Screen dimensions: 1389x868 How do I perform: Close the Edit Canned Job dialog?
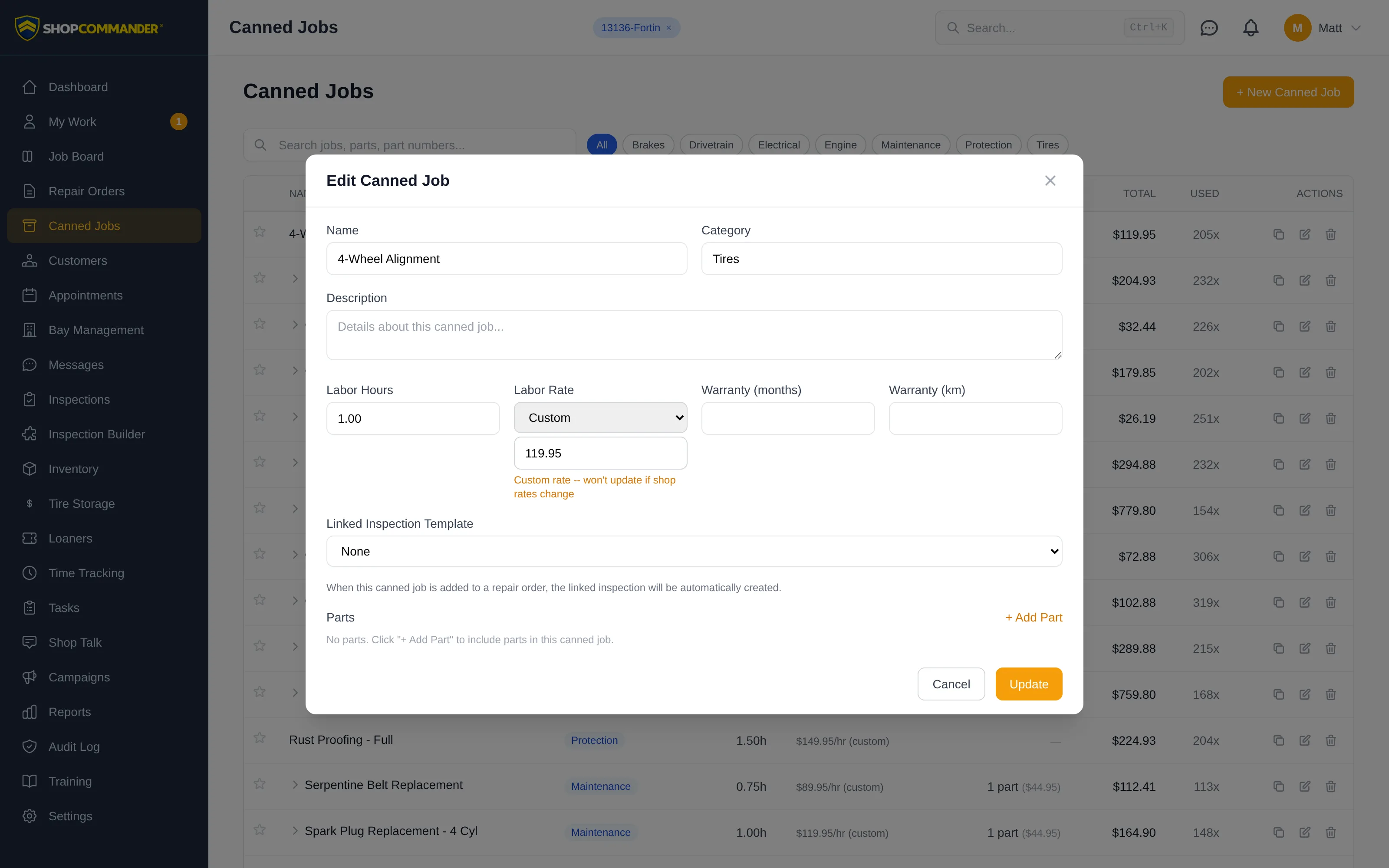pos(1050,181)
